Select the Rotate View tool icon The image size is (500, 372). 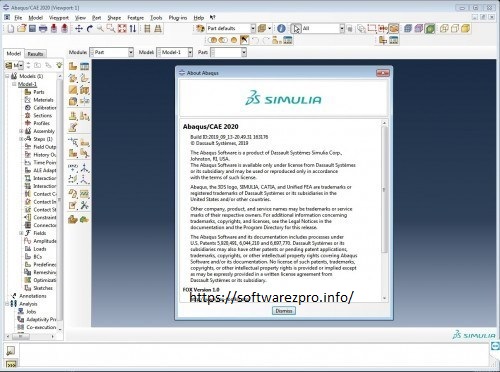pos(90,29)
